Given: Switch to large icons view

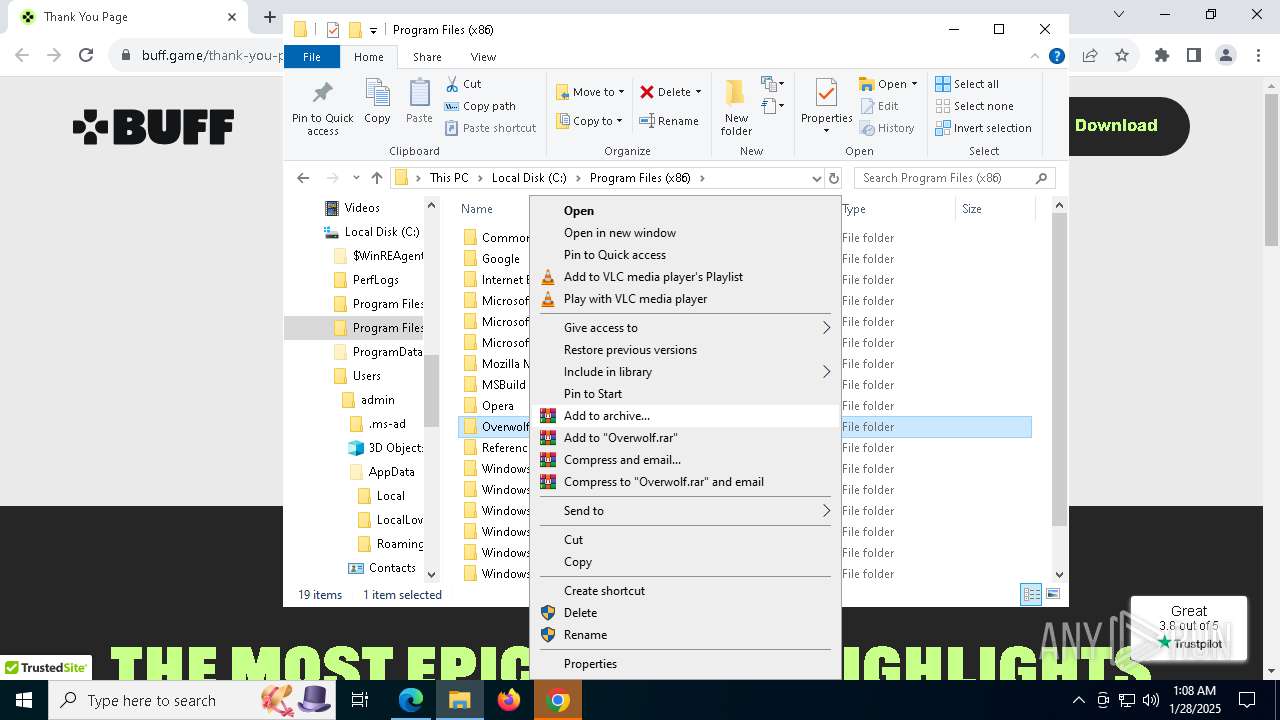Looking at the screenshot, I should pos(1053,594).
